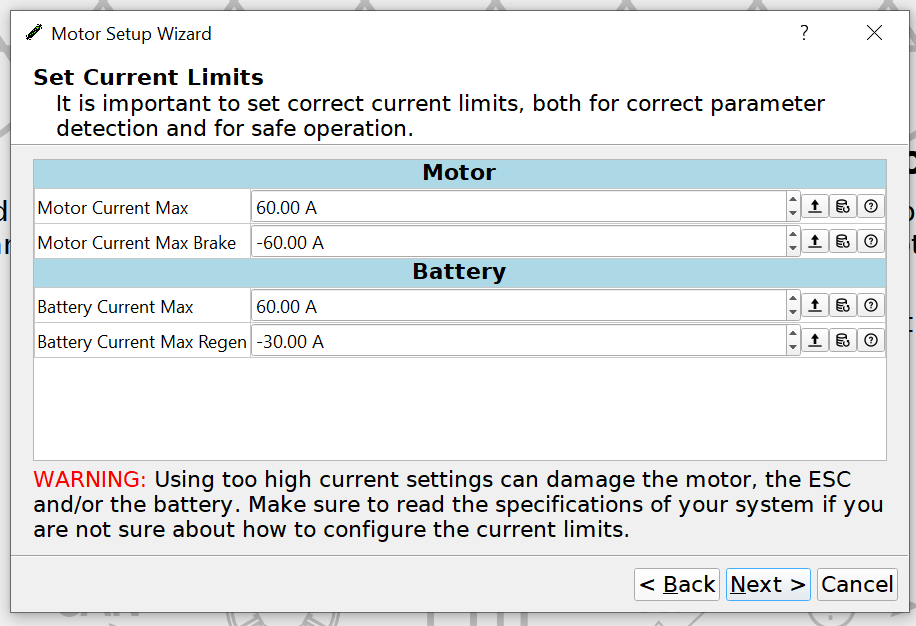Go to the Next wizard page
The width and height of the screenshot is (916, 626).
coord(768,584)
